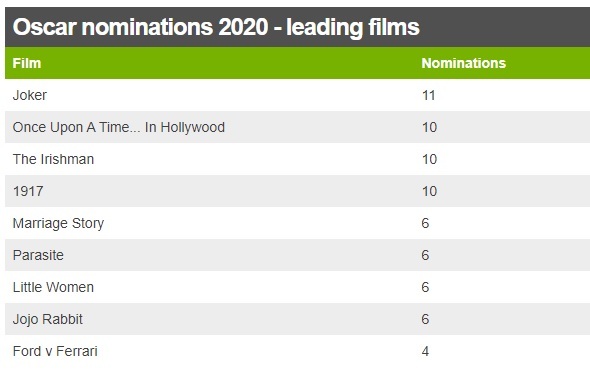Screen dimensions: 590x375
Task: Click Parasite's nomination count
Action: tap(425, 255)
